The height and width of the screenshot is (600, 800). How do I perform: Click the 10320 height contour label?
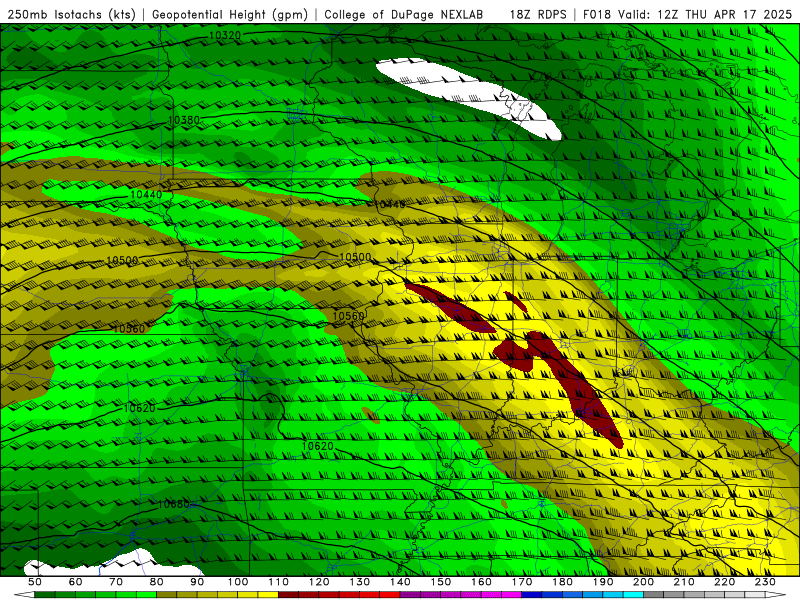click(224, 36)
